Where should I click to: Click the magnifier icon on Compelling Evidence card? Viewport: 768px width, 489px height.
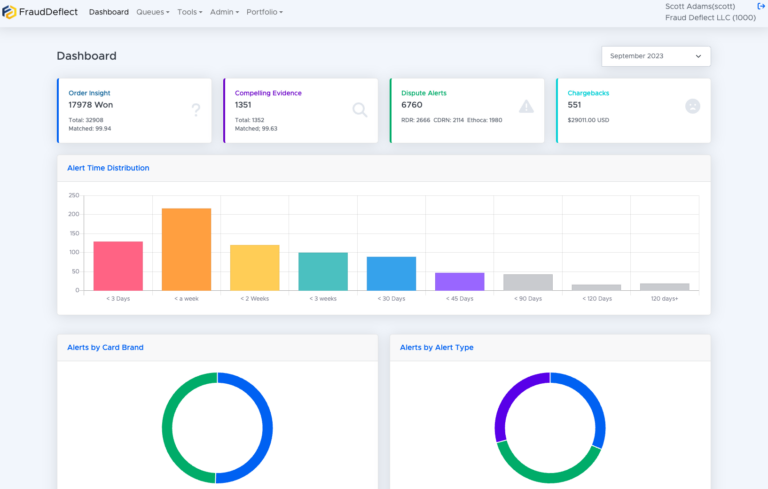pyautogui.click(x=360, y=109)
